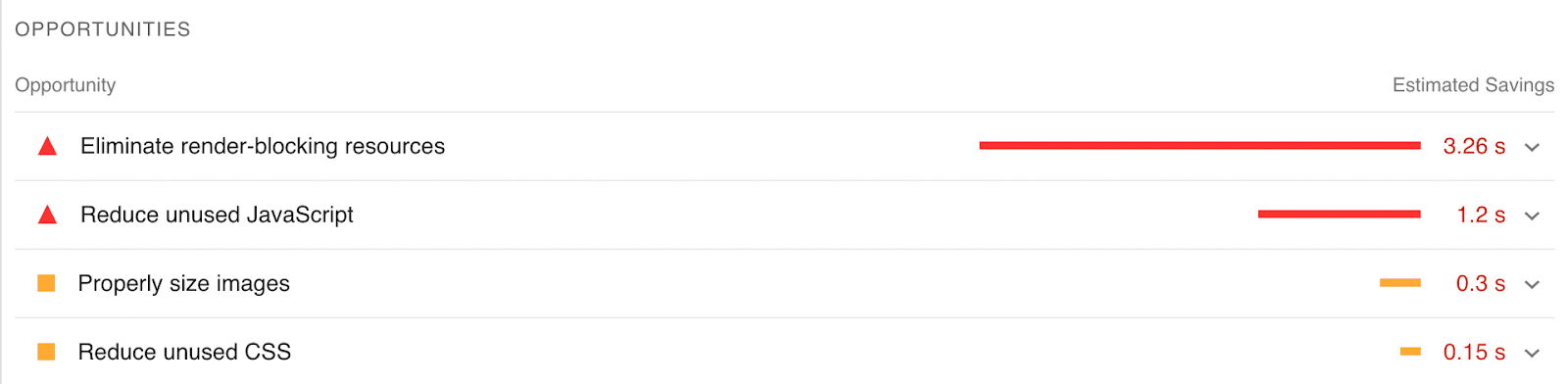
Task: Expand the Reduce unused CSS chevron
Action: tap(1533, 354)
